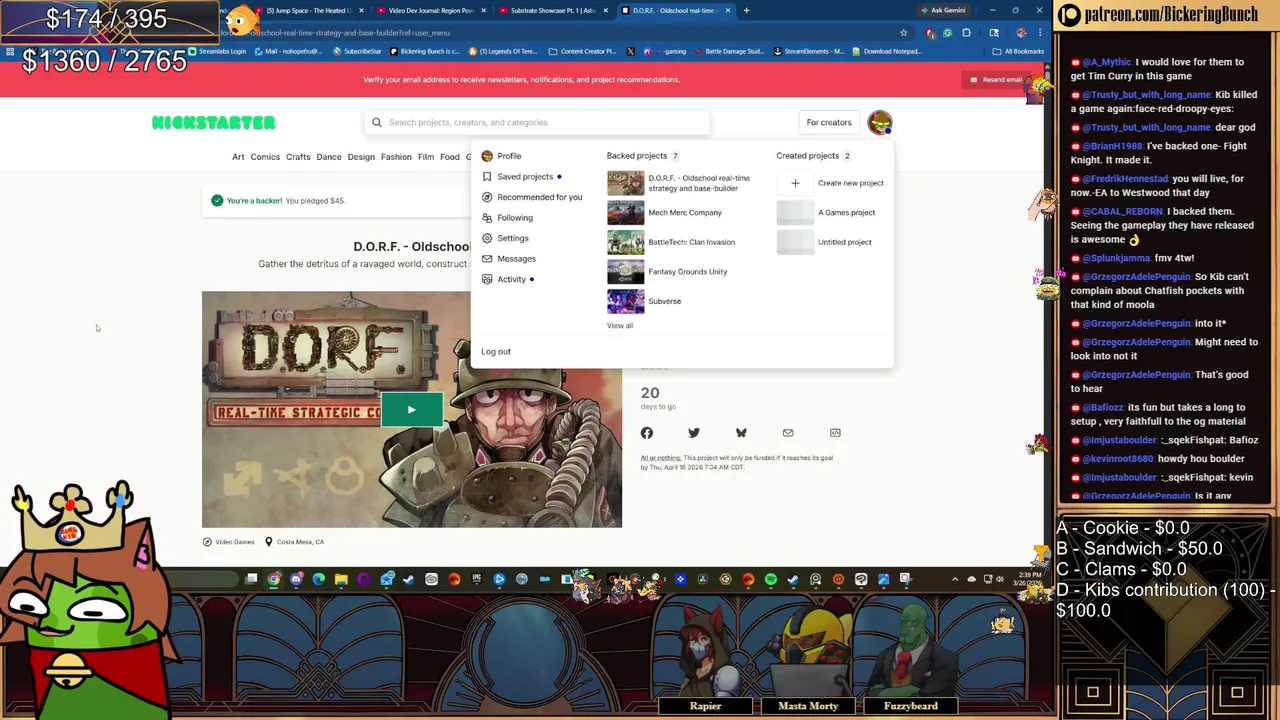The image size is (1280, 720).
Task: Click the Activity speech bubble icon
Action: click(487, 279)
